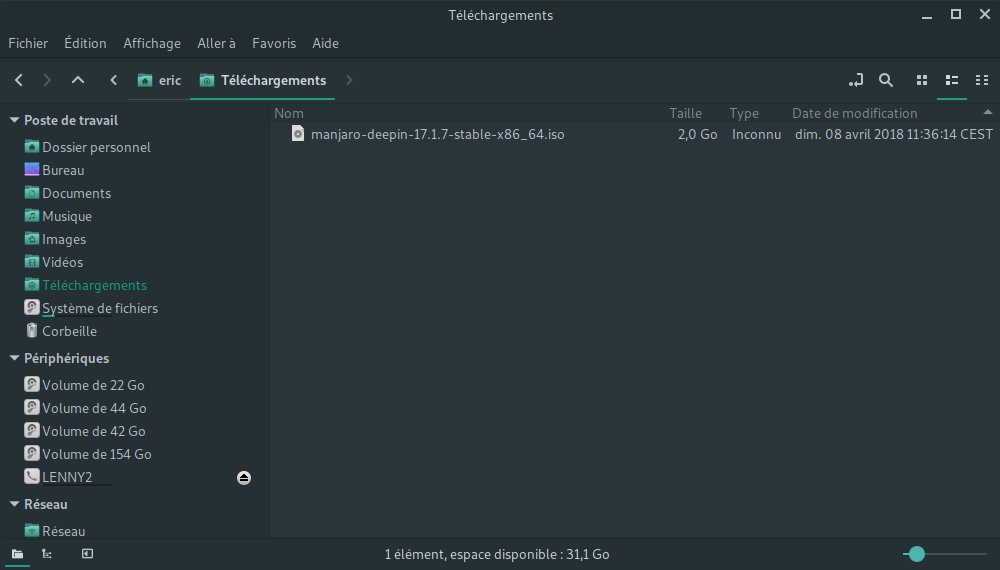Click the ISO file icon
This screenshot has width=1000, height=570.
pyautogui.click(x=298, y=133)
